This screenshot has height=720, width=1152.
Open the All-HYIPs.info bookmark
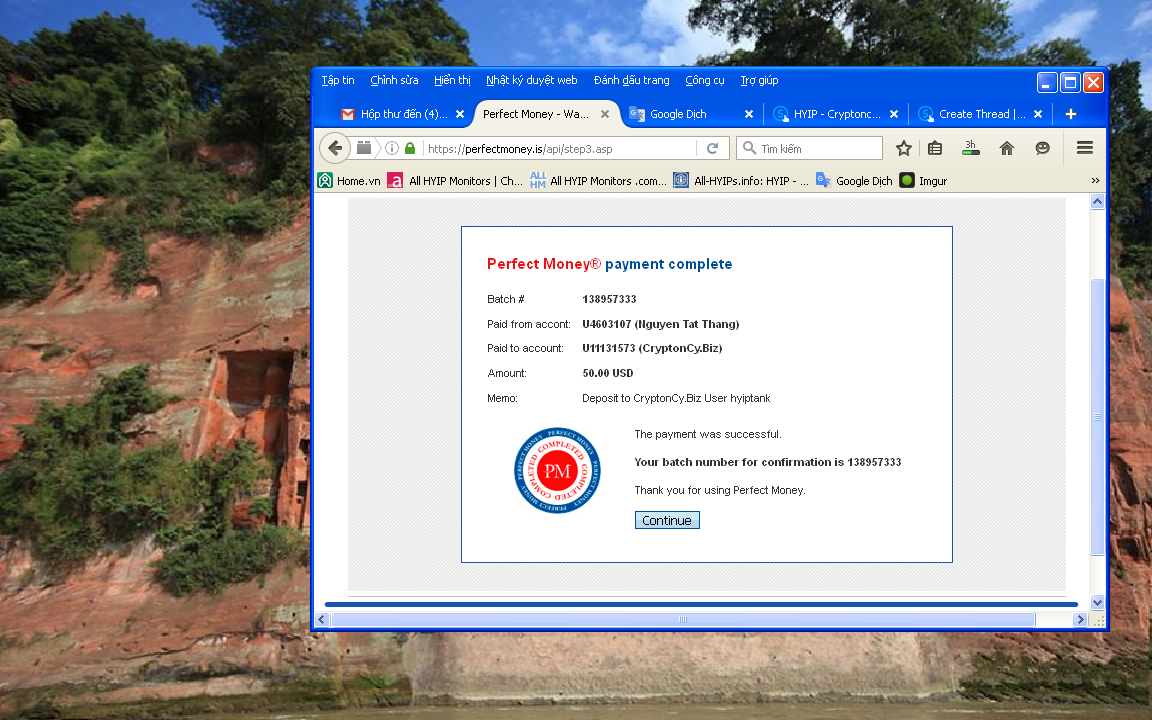(x=741, y=181)
